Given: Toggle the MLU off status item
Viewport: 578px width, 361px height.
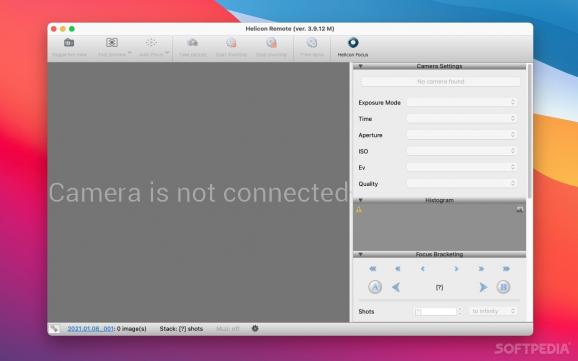Looking at the screenshot, I should [x=227, y=329].
